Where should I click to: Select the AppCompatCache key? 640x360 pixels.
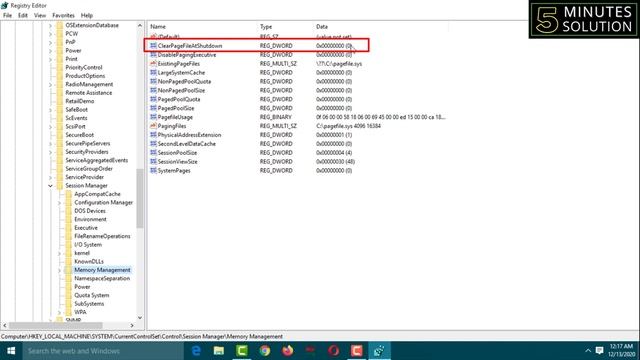pyautogui.click(x=97, y=194)
